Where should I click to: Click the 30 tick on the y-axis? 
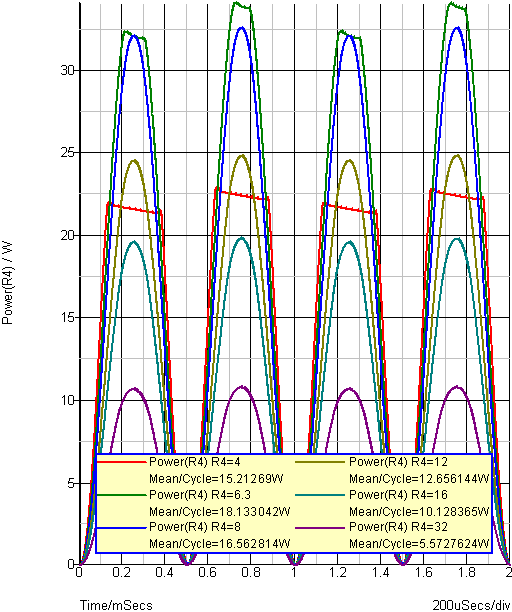(x=67, y=71)
